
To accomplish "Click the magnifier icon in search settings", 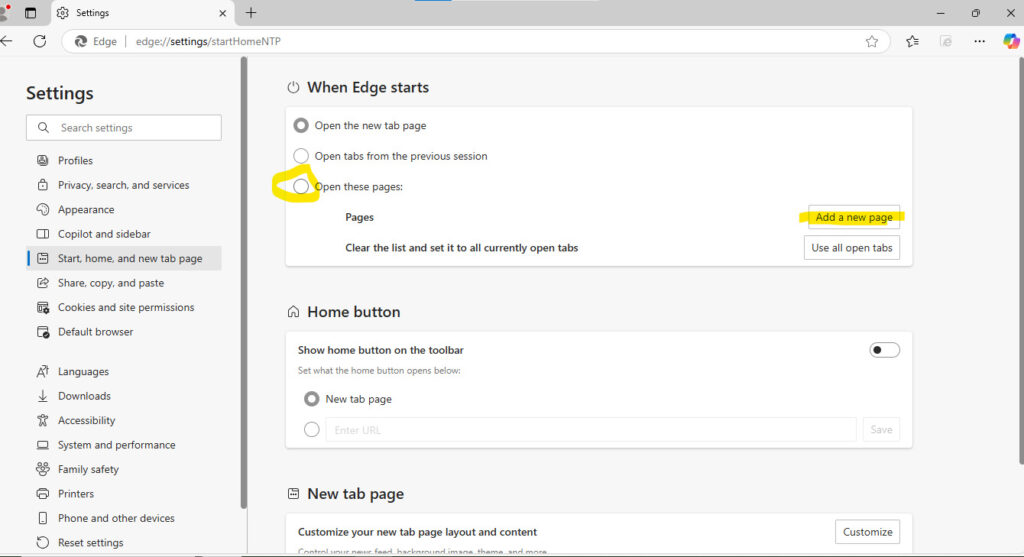I will click(x=43, y=127).
